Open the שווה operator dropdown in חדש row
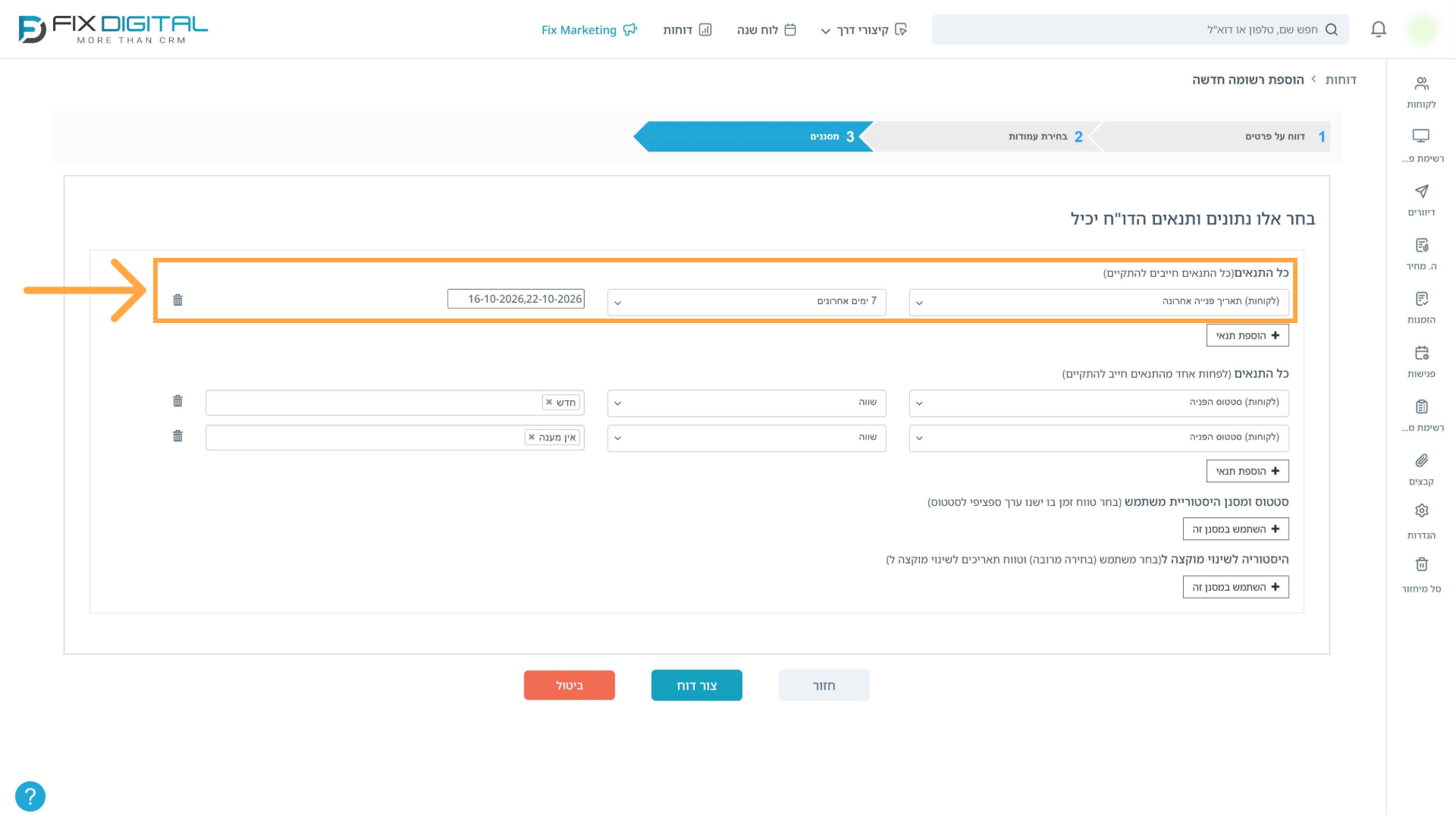This screenshot has height=819, width=1456. coord(747,403)
